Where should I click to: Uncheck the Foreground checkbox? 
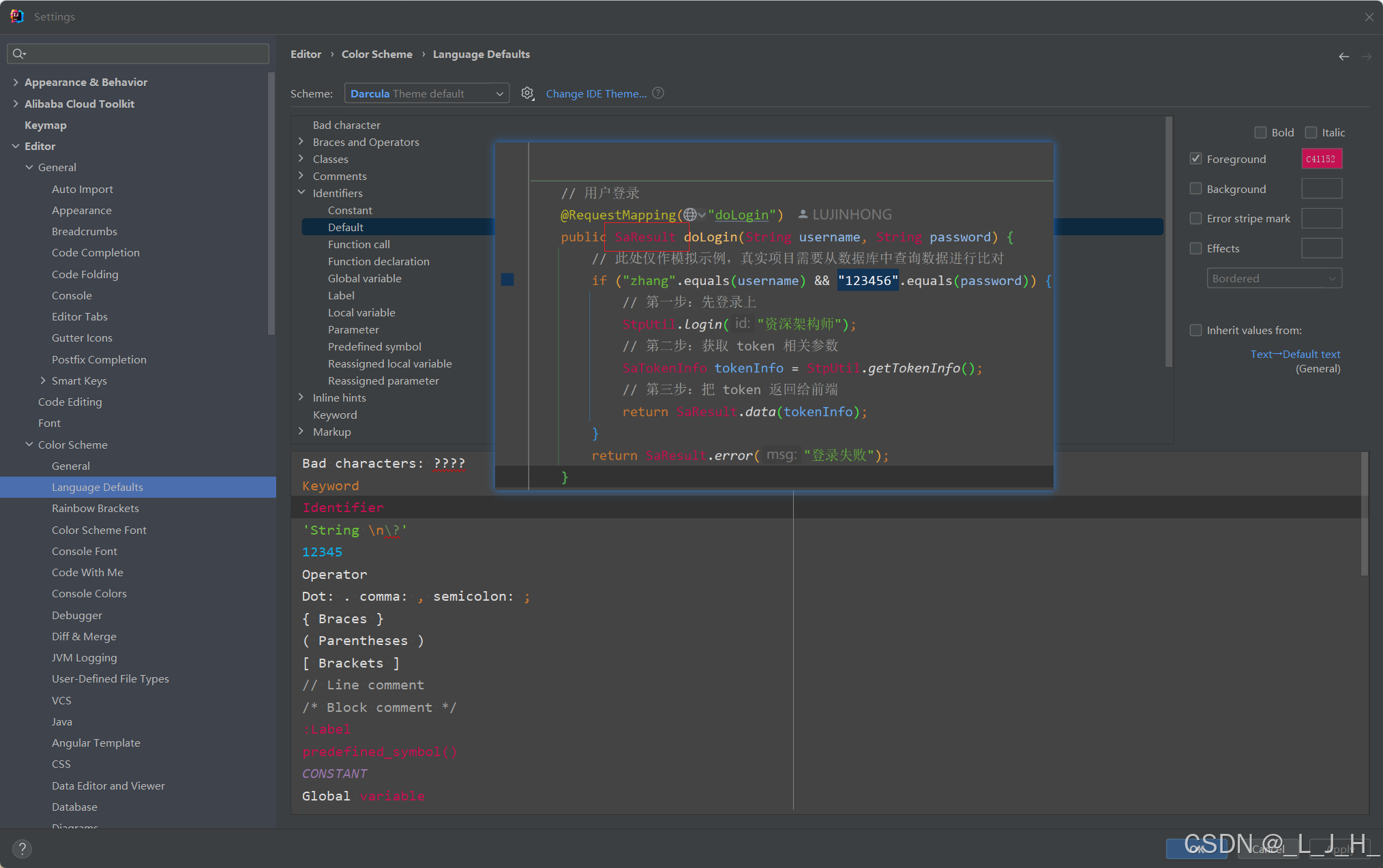click(x=1195, y=159)
